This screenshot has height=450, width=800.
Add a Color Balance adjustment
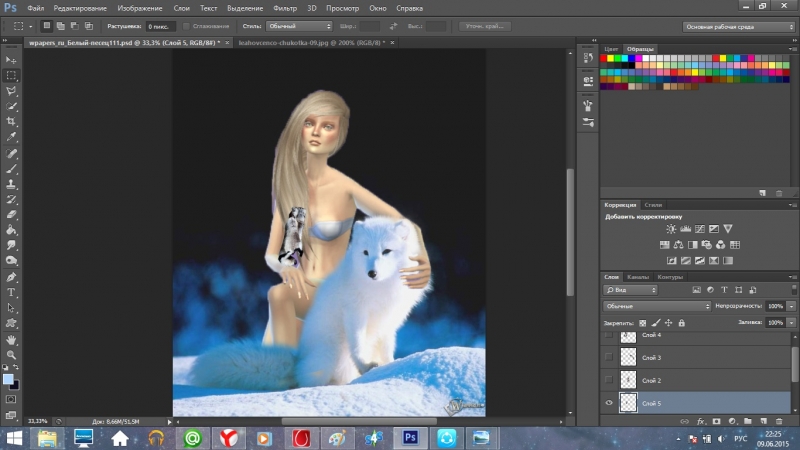pyautogui.click(x=678, y=245)
